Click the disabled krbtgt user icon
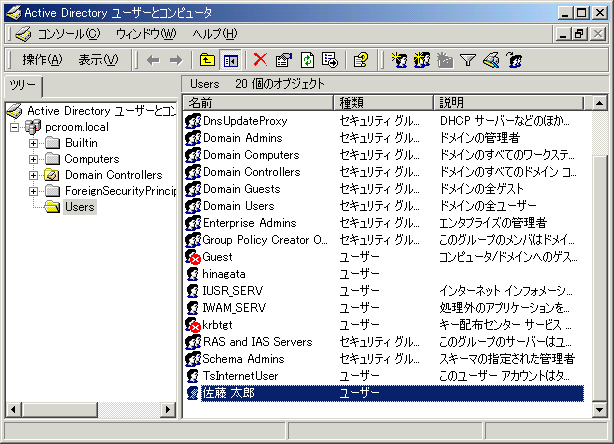614x444 pixels. (x=193, y=325)
